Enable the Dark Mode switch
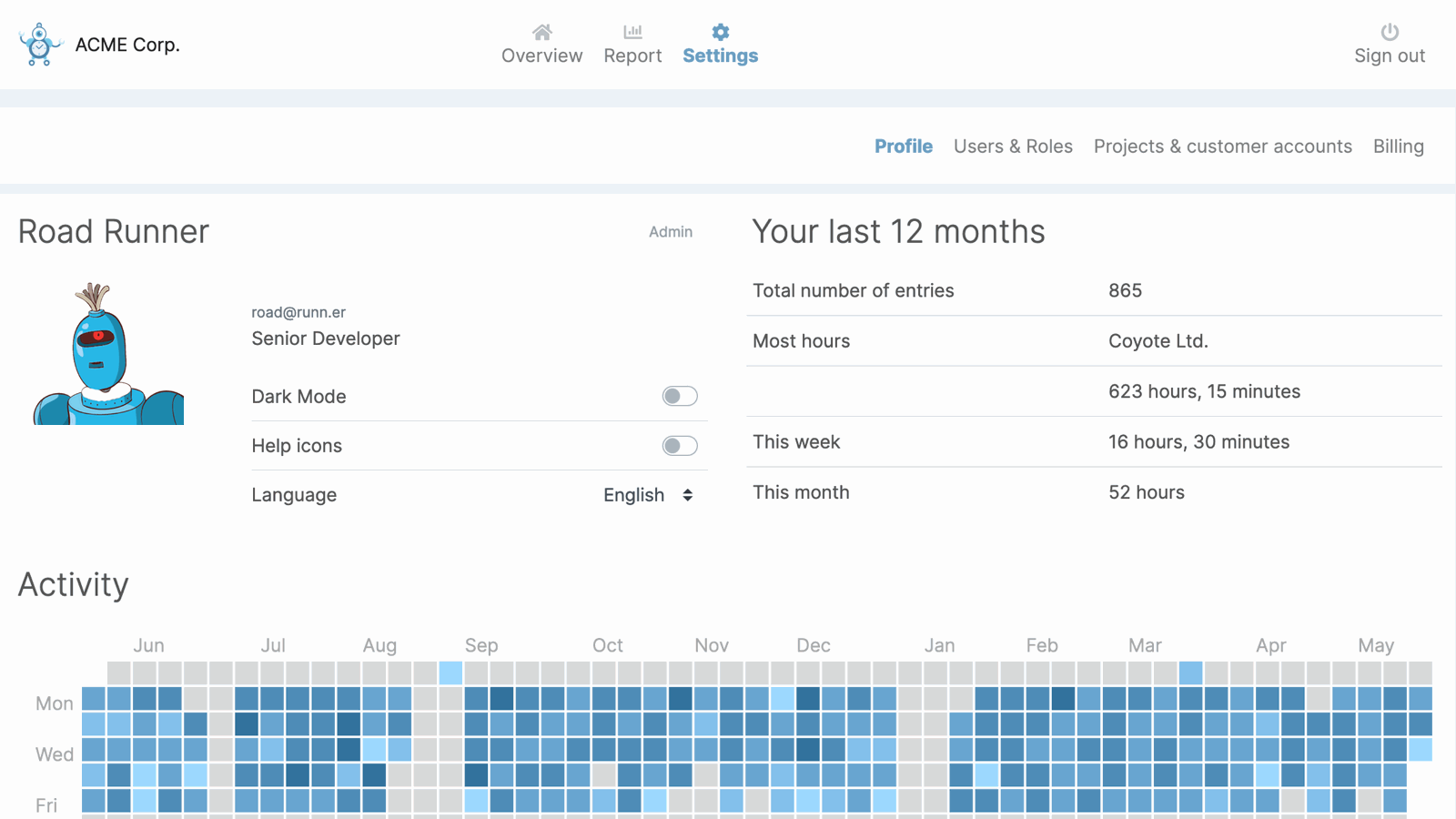The width and height of the screenshot is (1456, 819). 680,396
